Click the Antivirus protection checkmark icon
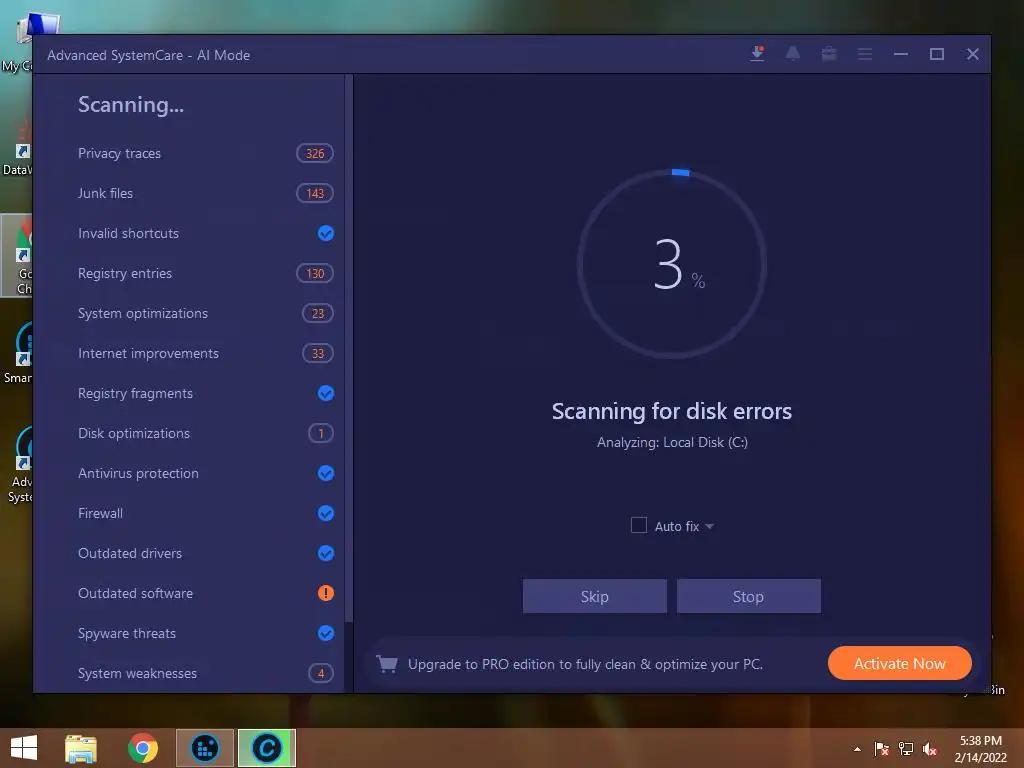 [325, 473]
